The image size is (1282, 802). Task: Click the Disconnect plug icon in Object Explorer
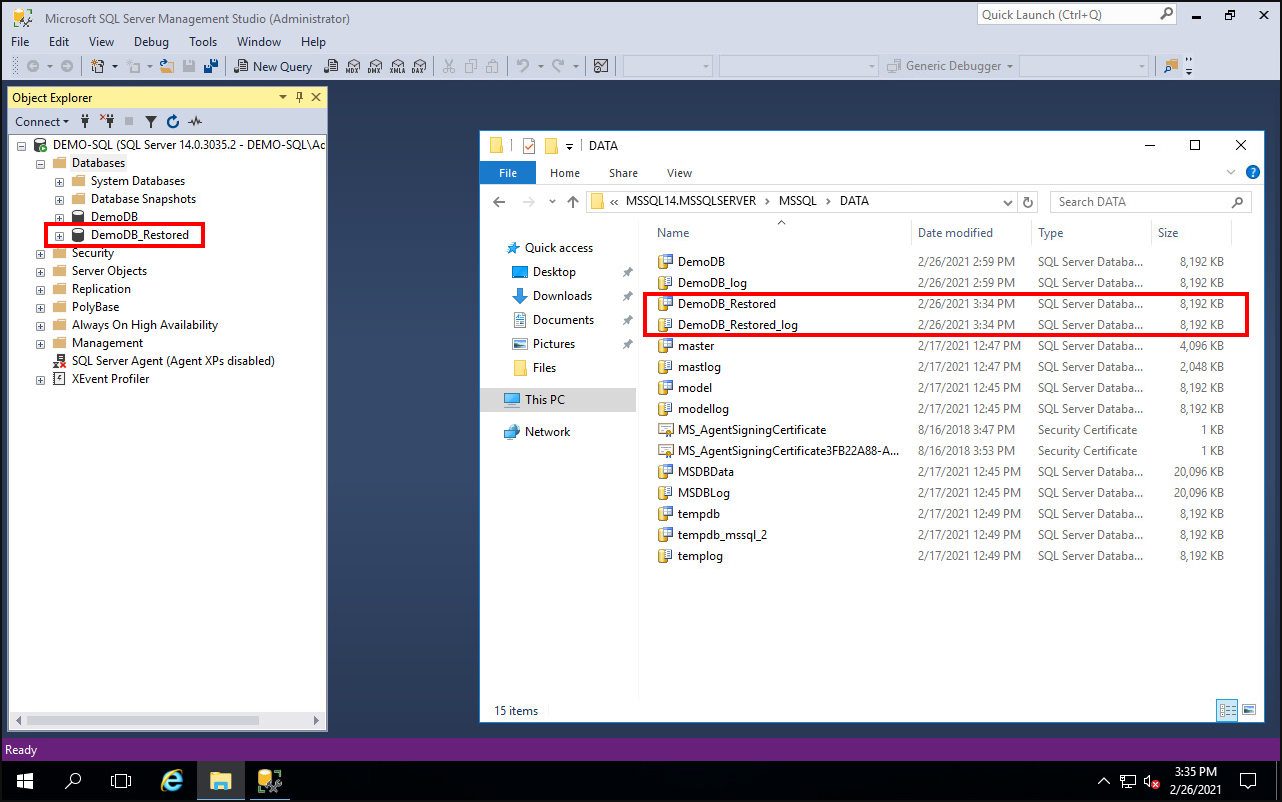point(106,122)
